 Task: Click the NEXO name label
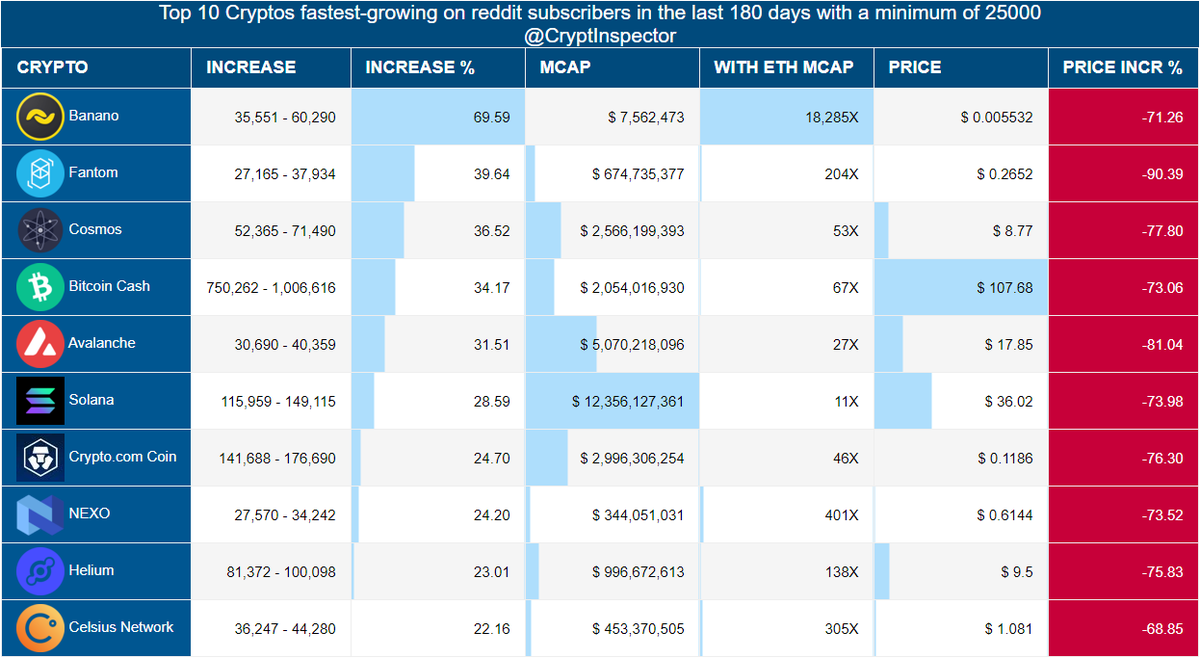[x=89, y=514]
